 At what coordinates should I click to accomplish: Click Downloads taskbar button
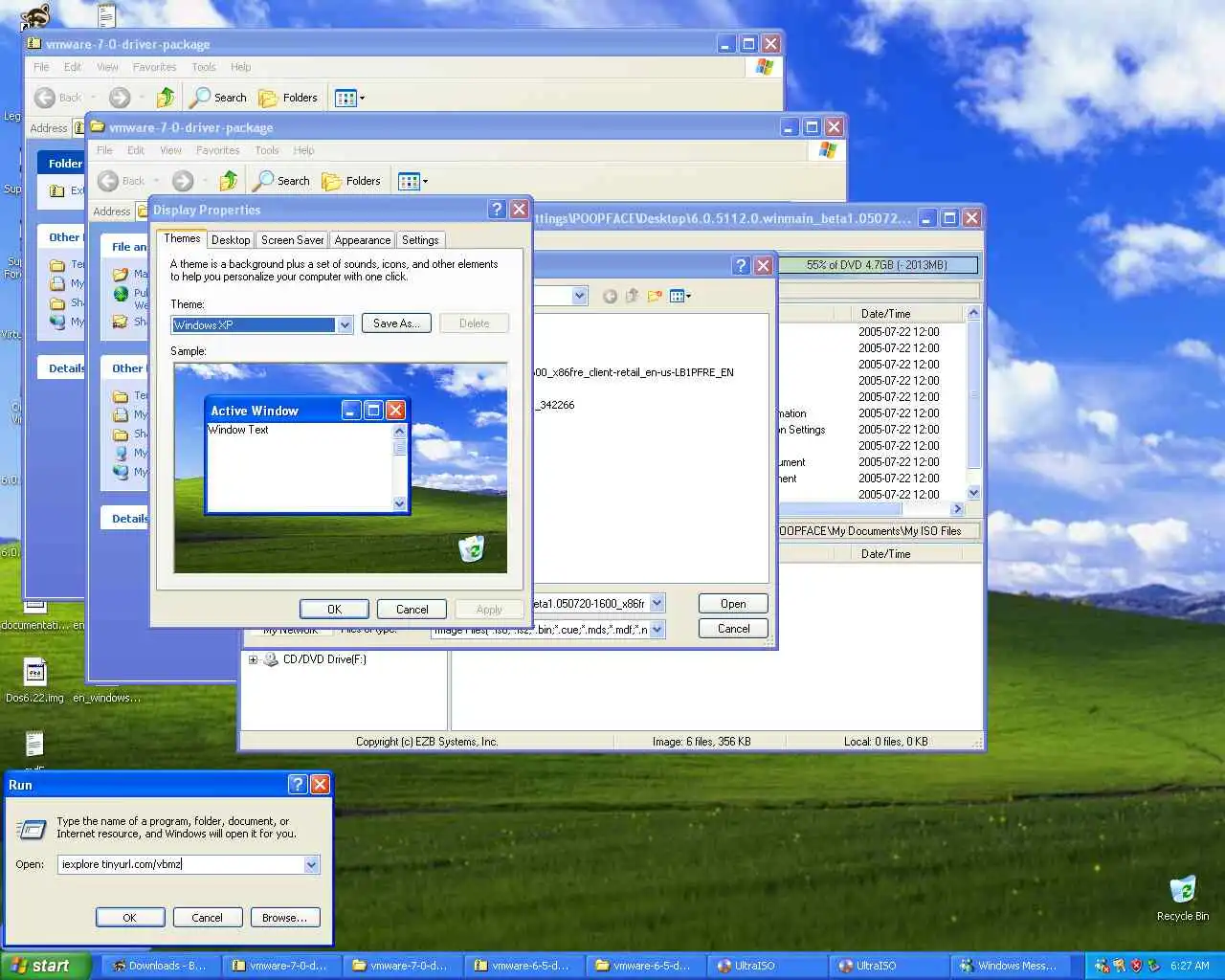coord(161,966)
